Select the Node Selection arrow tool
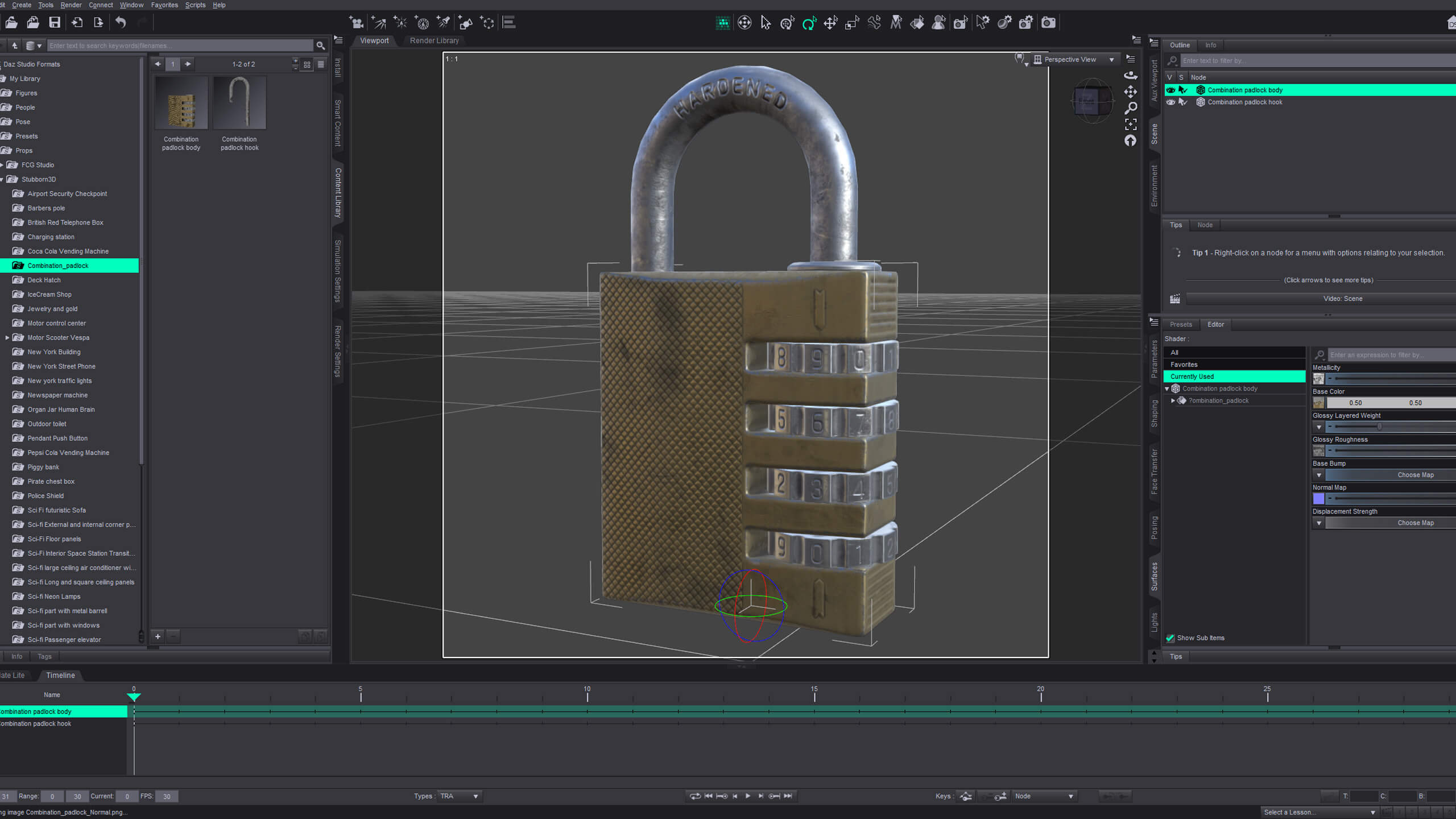Image resolution: width=1456 pixels, height=819 pixels. point(766,23)
